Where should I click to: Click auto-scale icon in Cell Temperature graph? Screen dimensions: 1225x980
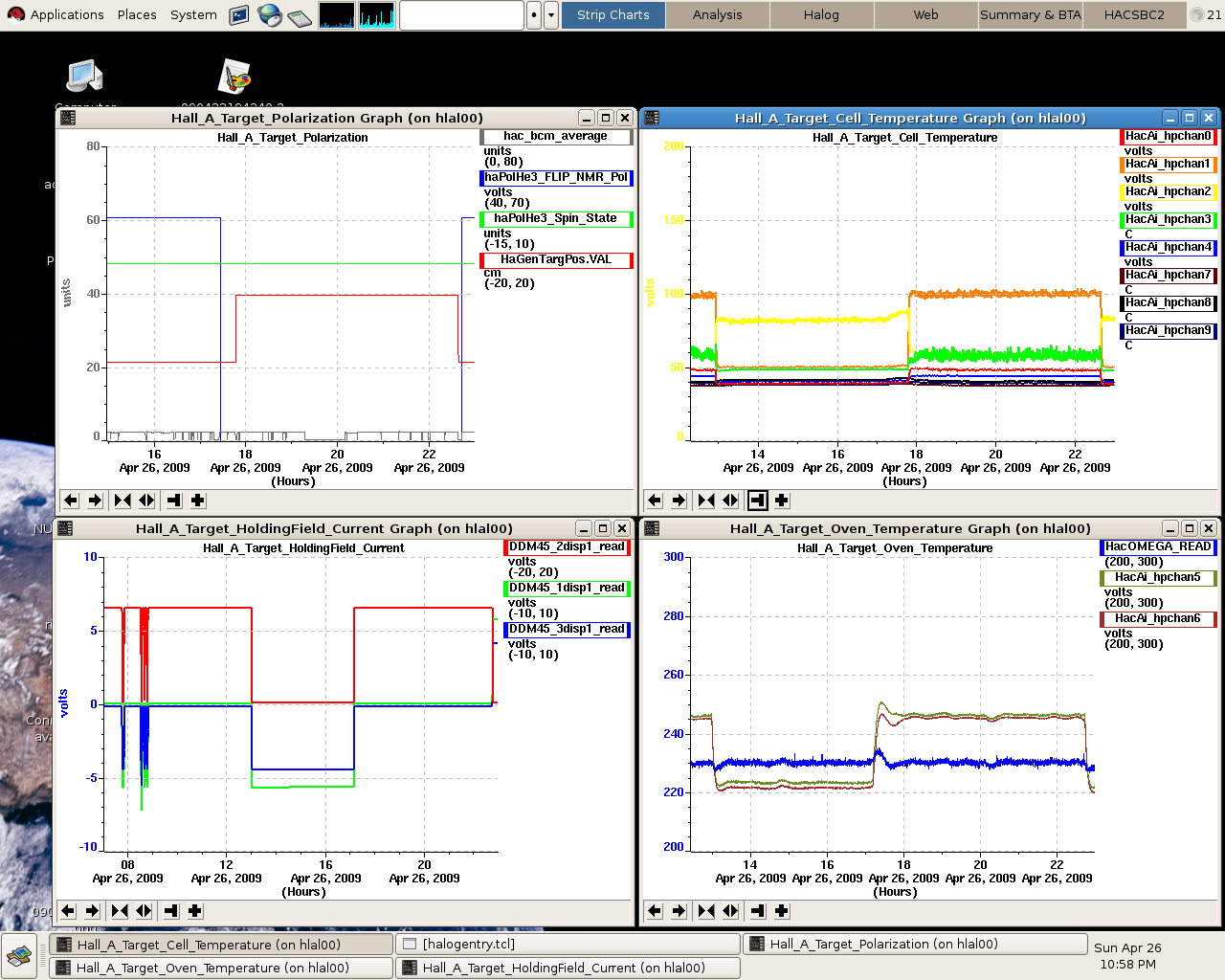(x=757, y=500)
